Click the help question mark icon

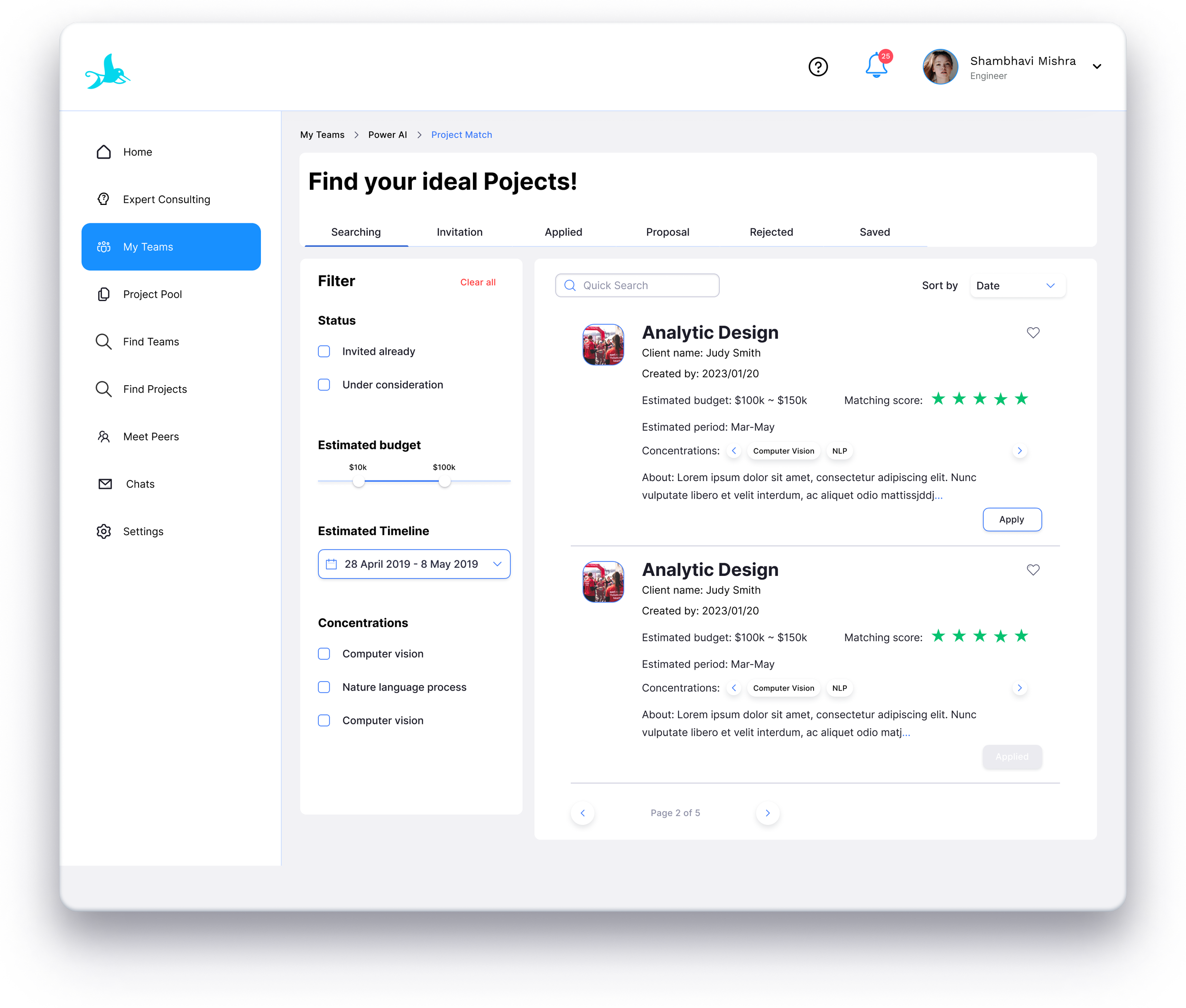[818, 67]
